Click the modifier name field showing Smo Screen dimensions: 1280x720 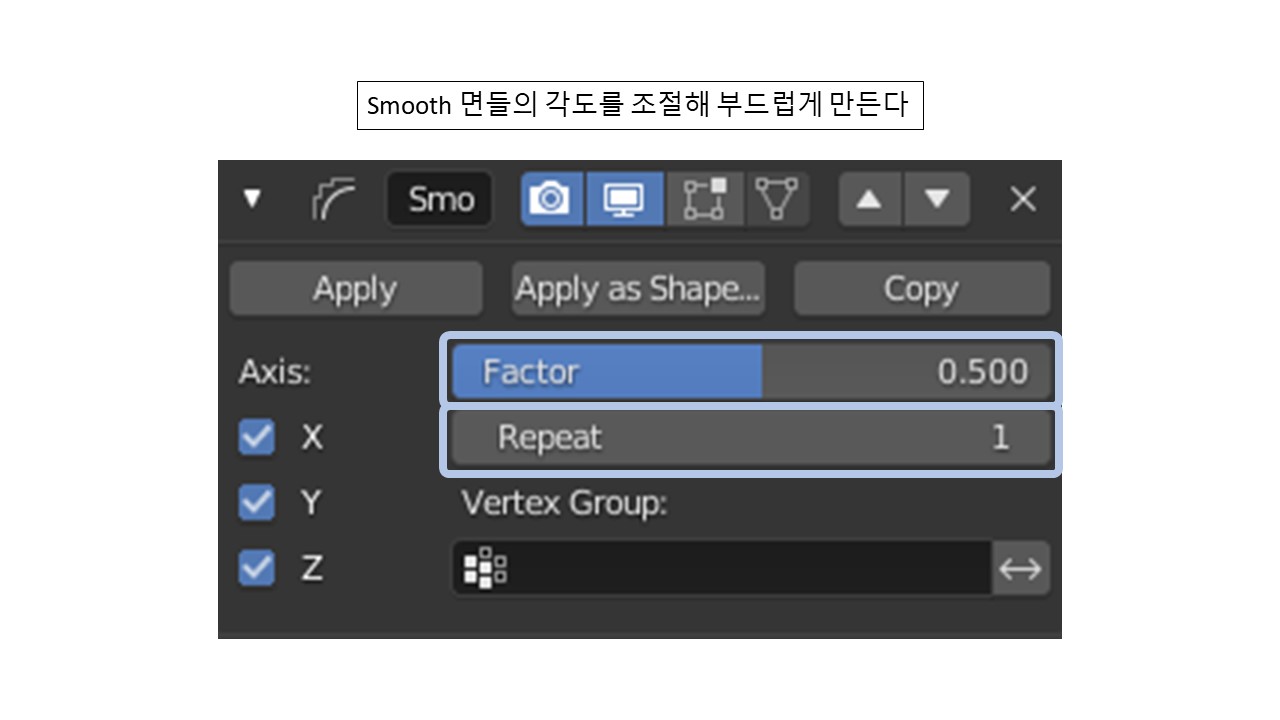point(439,198)
